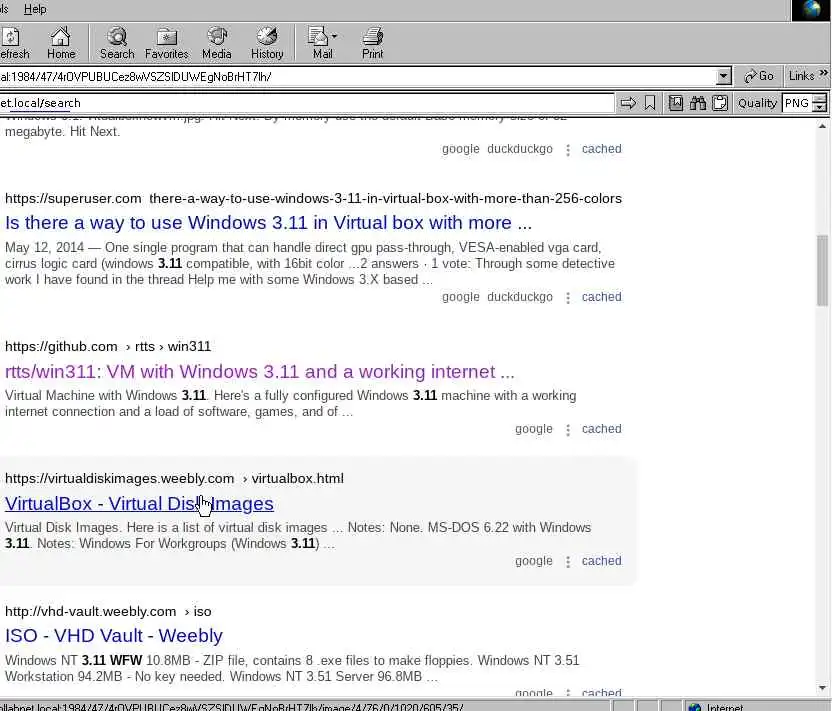Open the Mail button's dropdown arrow
The image size is (832, 711).
[x=334, y=36]
